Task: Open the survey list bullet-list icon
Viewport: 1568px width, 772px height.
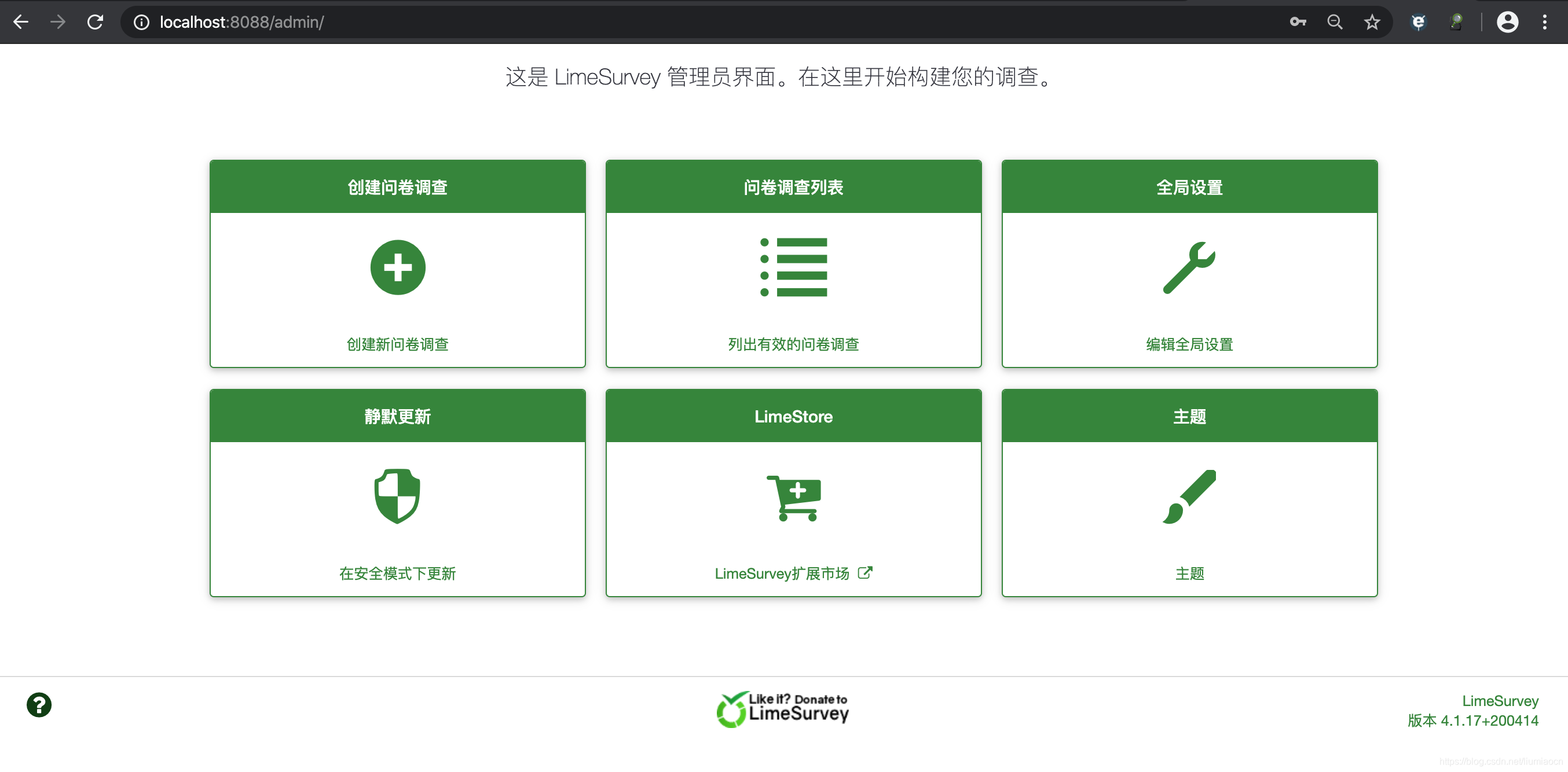Action: pos(793,268)
